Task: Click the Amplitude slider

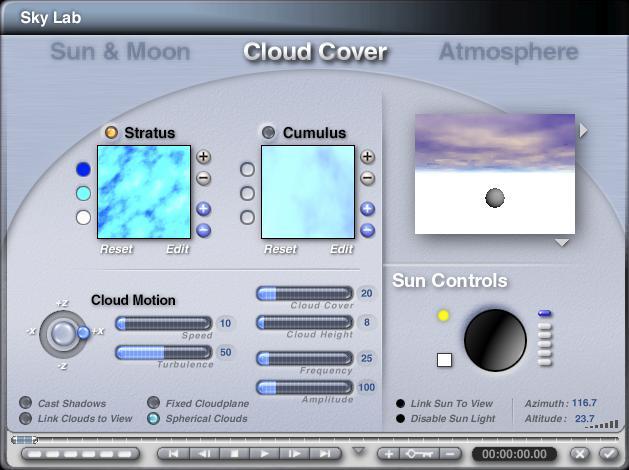Action: pyautogui.click(x=304, y=387)
